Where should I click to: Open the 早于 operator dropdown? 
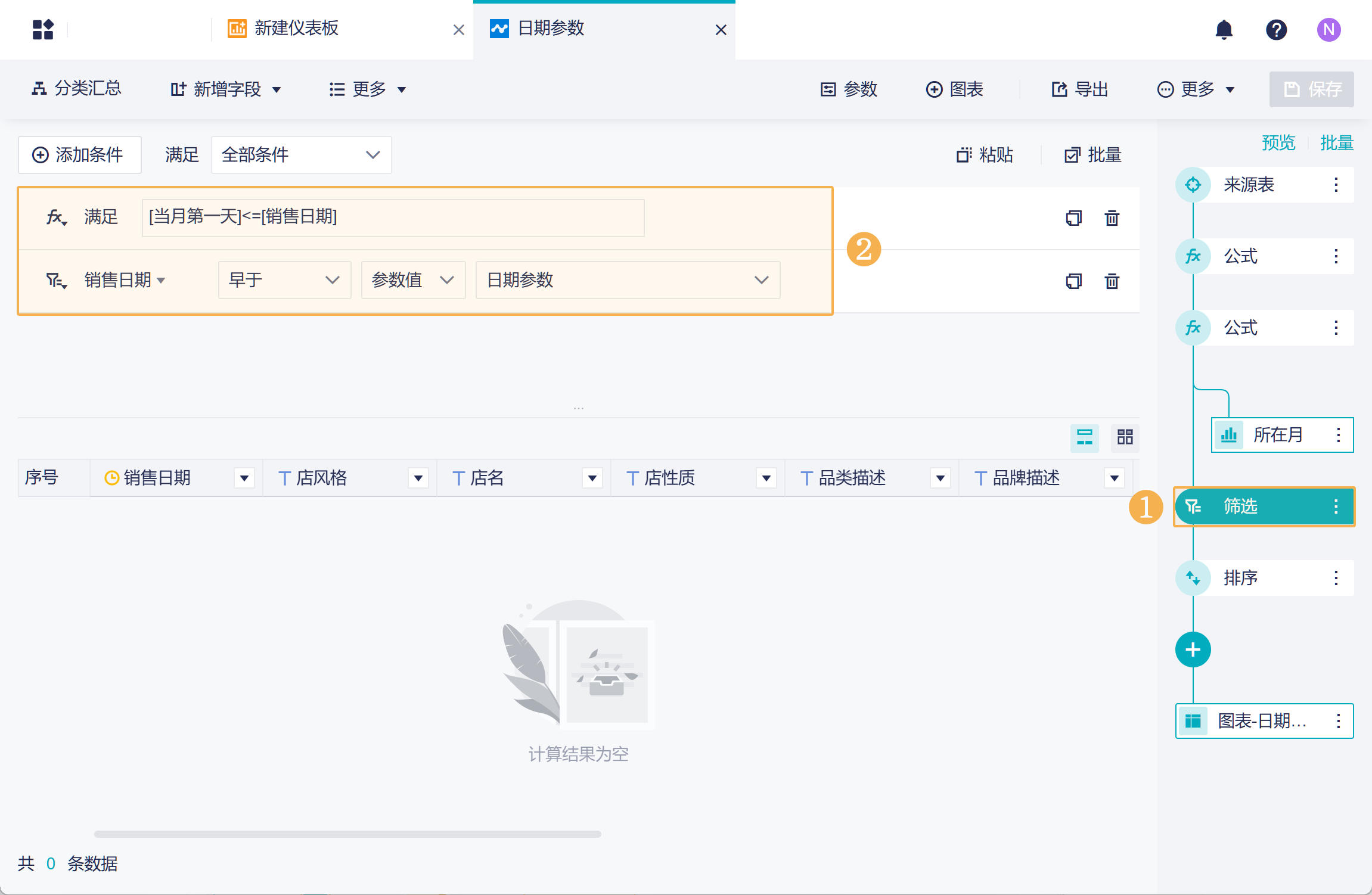tap(284, 280)
